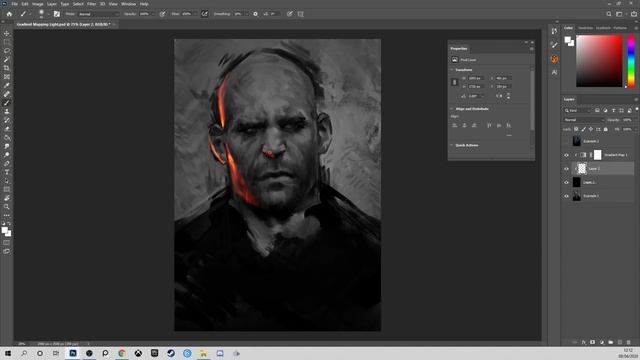Viewport: 640px width, 360px height.
Task: Toggle pressure for opacity icon
Action: pyautogui.click(x=162, y=14)
